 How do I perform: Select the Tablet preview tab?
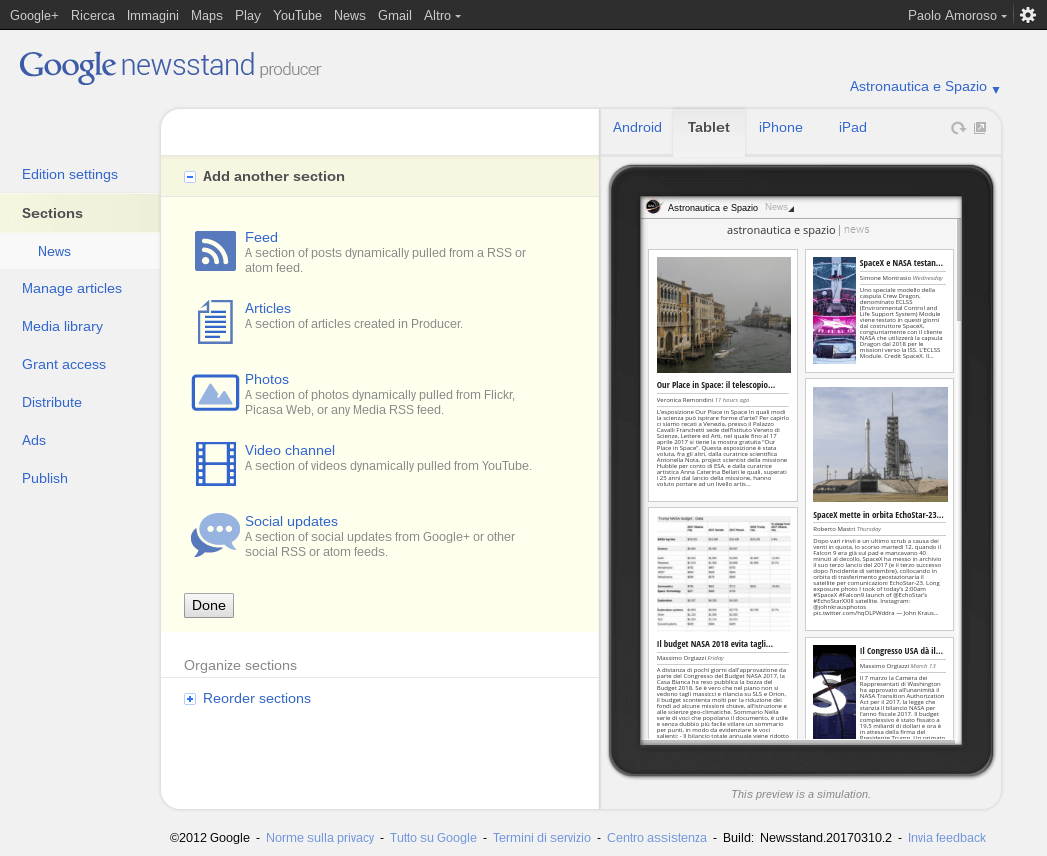point(708,128)
